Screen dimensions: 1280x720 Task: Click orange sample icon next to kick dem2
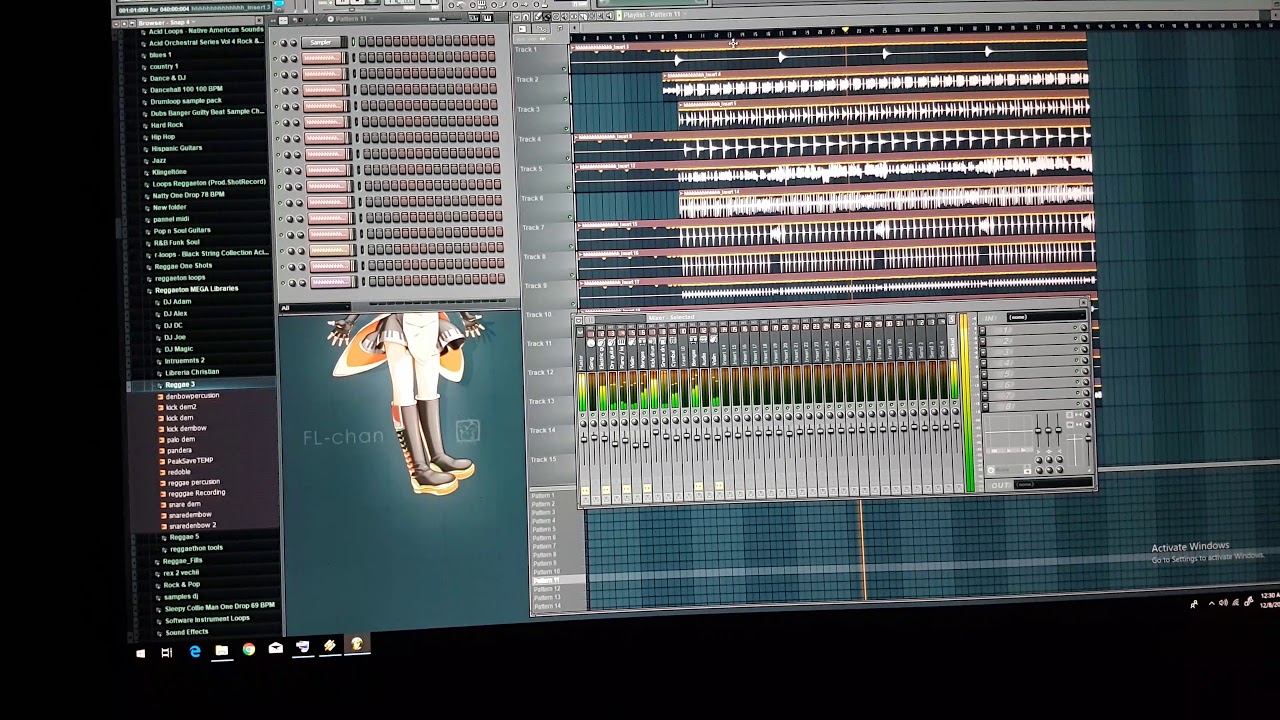click(160, 407)
